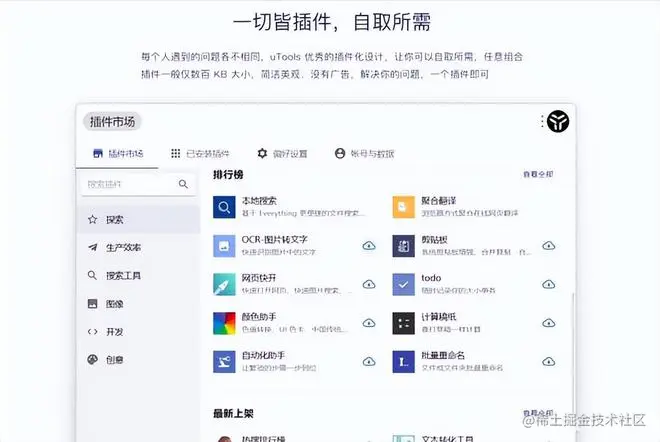Open the 剪贴板 title text
660x442 pixels.
pyautogui.click(x=434, y=240)
